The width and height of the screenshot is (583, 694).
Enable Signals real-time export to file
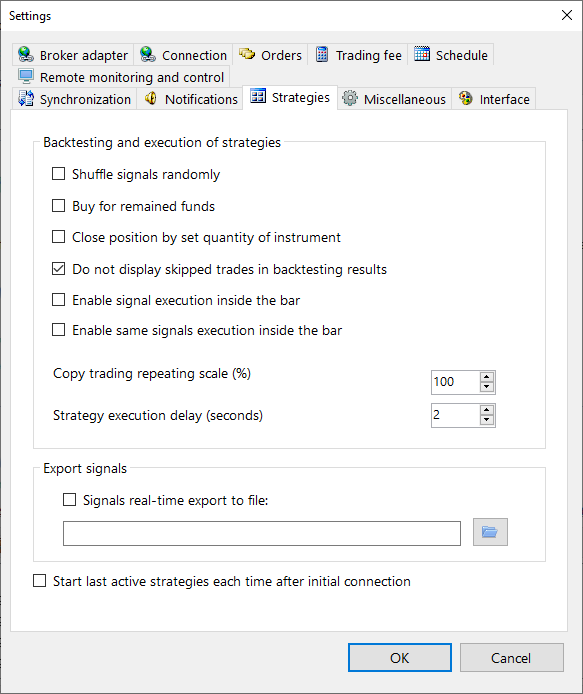coord(69,500)
